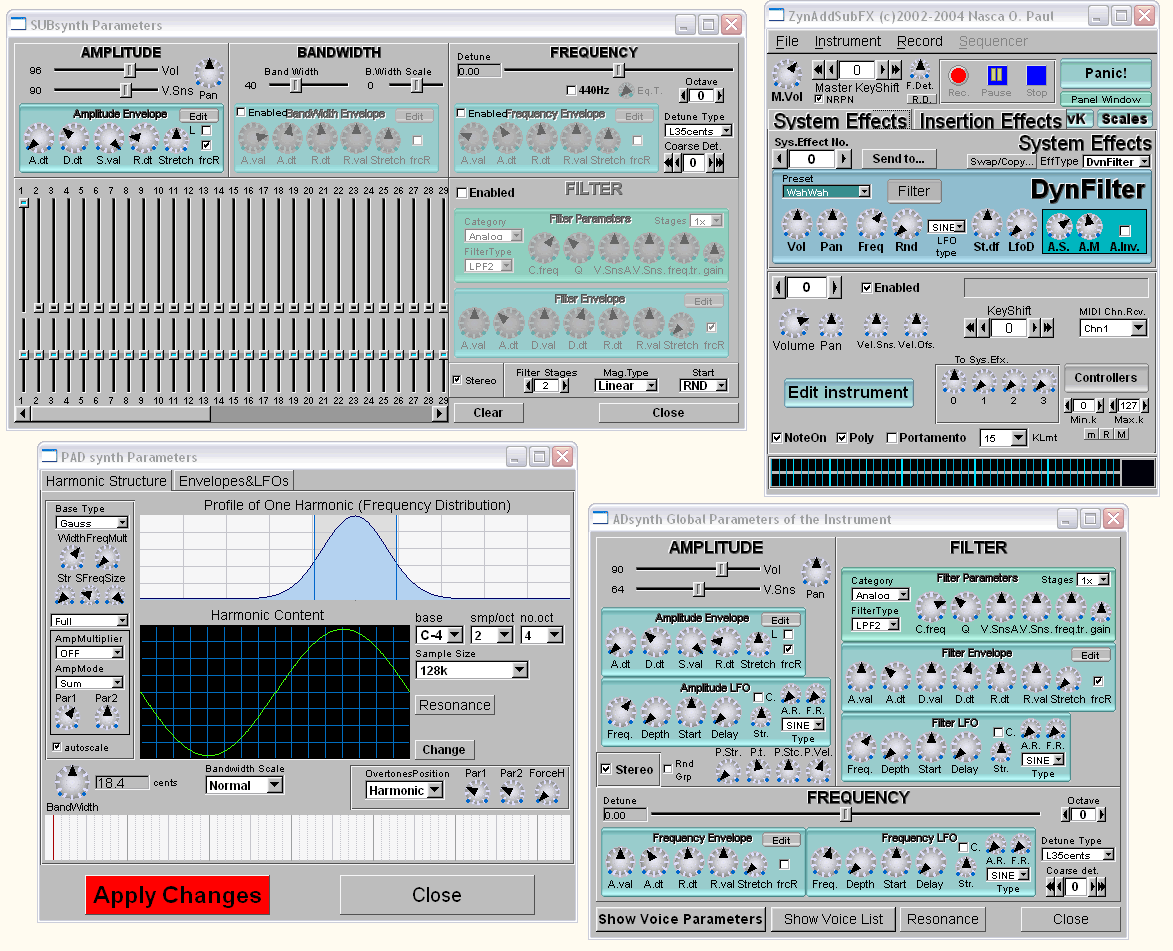Click the SUBsynth Vol amplitude slider
Screen dimensions: 1173x951
(x=105, y=70)
